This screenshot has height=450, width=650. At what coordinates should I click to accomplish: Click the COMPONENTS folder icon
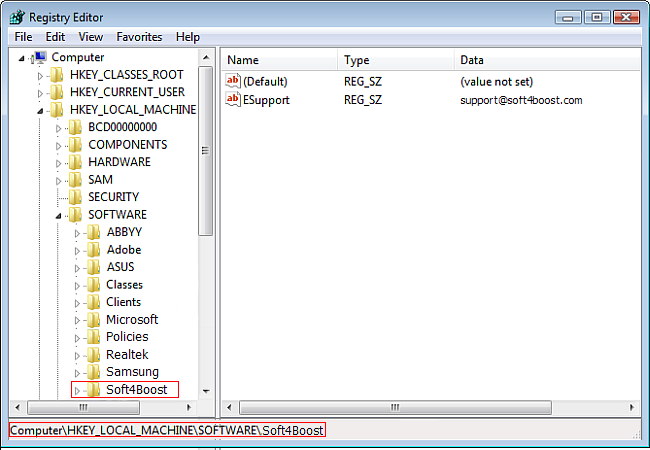click(x=75, y=145)
